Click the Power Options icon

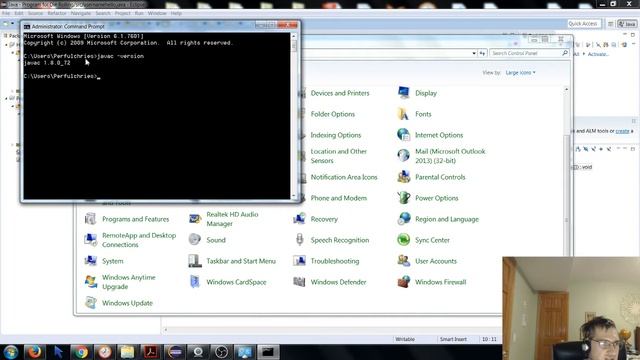pos(404,198)
